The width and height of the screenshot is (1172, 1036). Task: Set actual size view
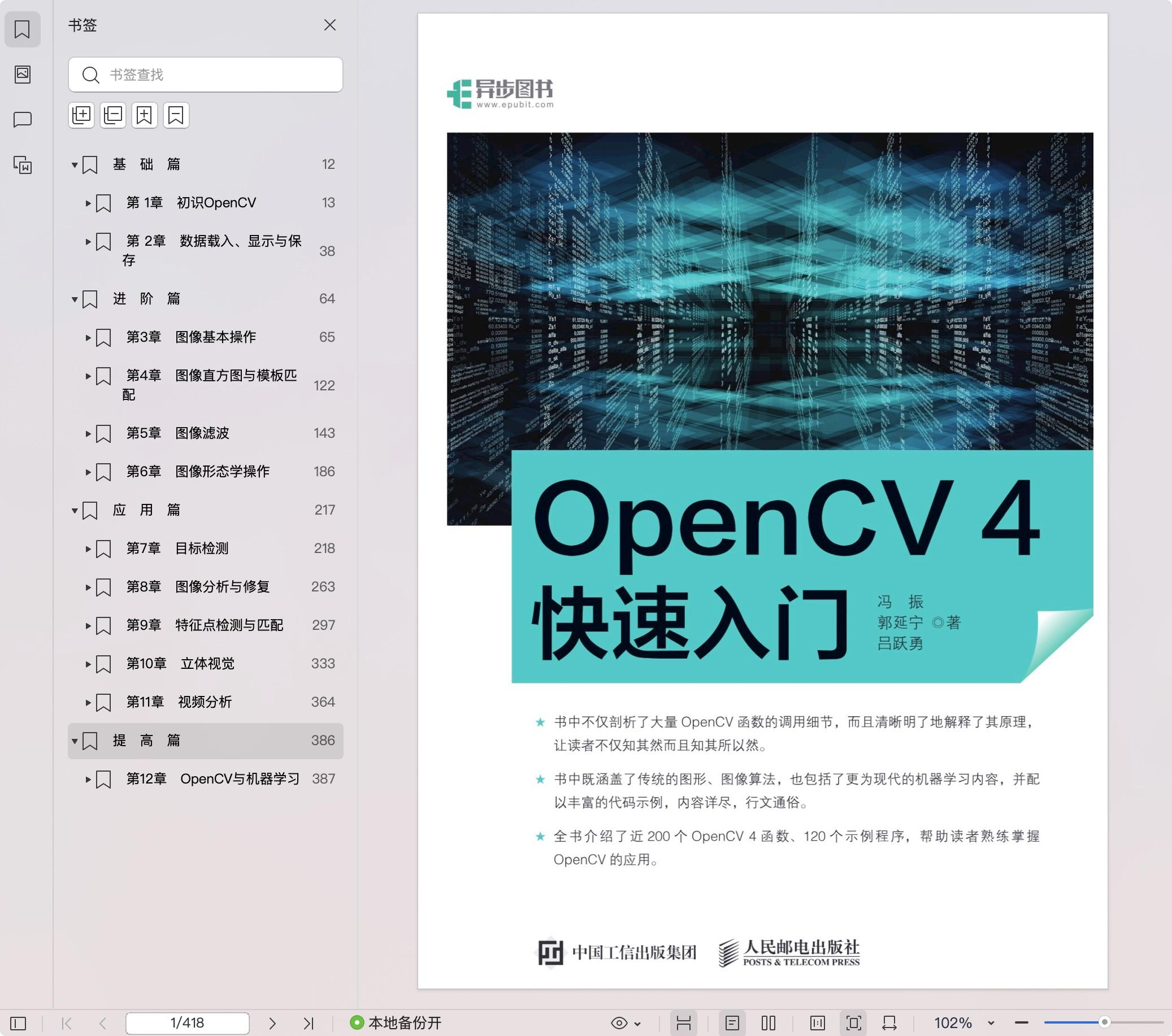tap(818, 1023)
